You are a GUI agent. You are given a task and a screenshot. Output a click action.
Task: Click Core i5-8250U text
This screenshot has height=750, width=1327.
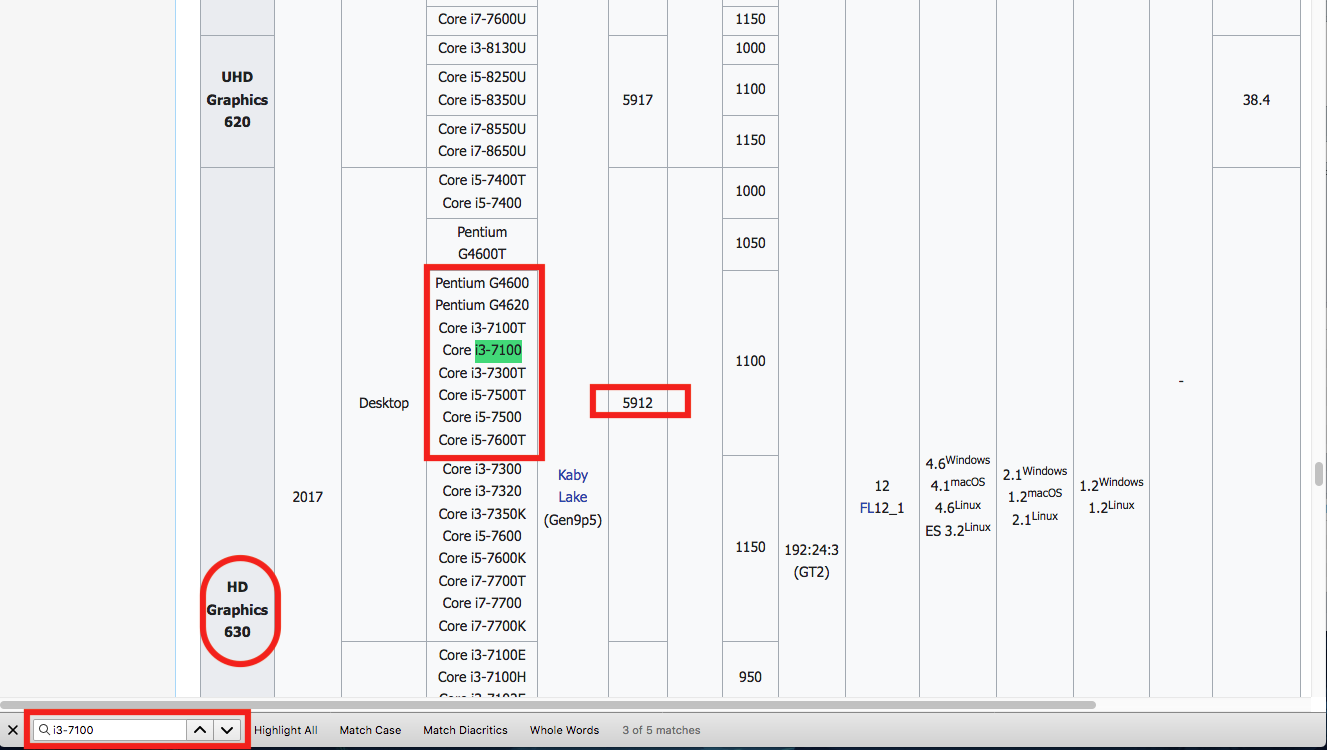[482, 77]
